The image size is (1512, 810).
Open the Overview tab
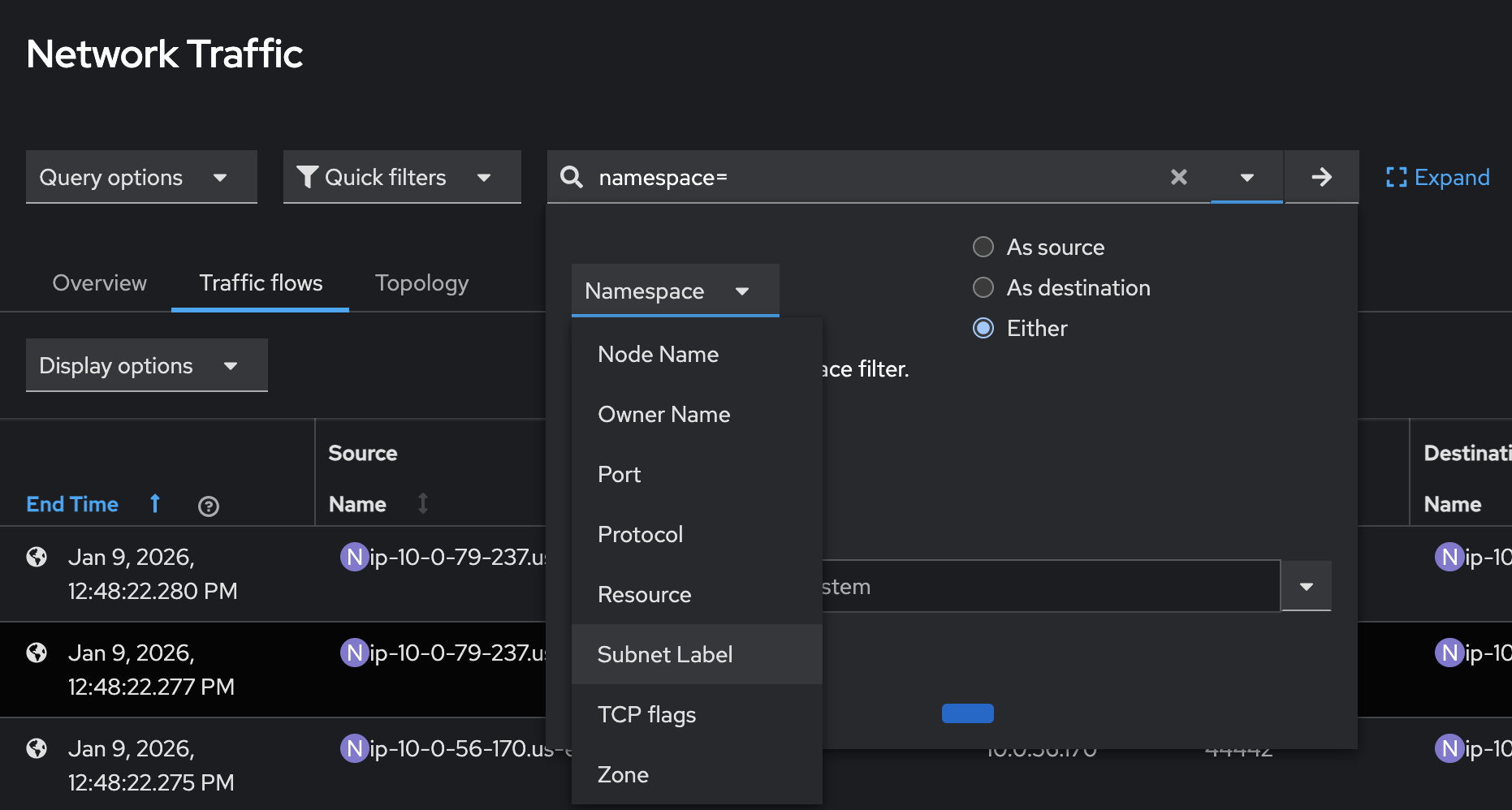coord(100,283)
